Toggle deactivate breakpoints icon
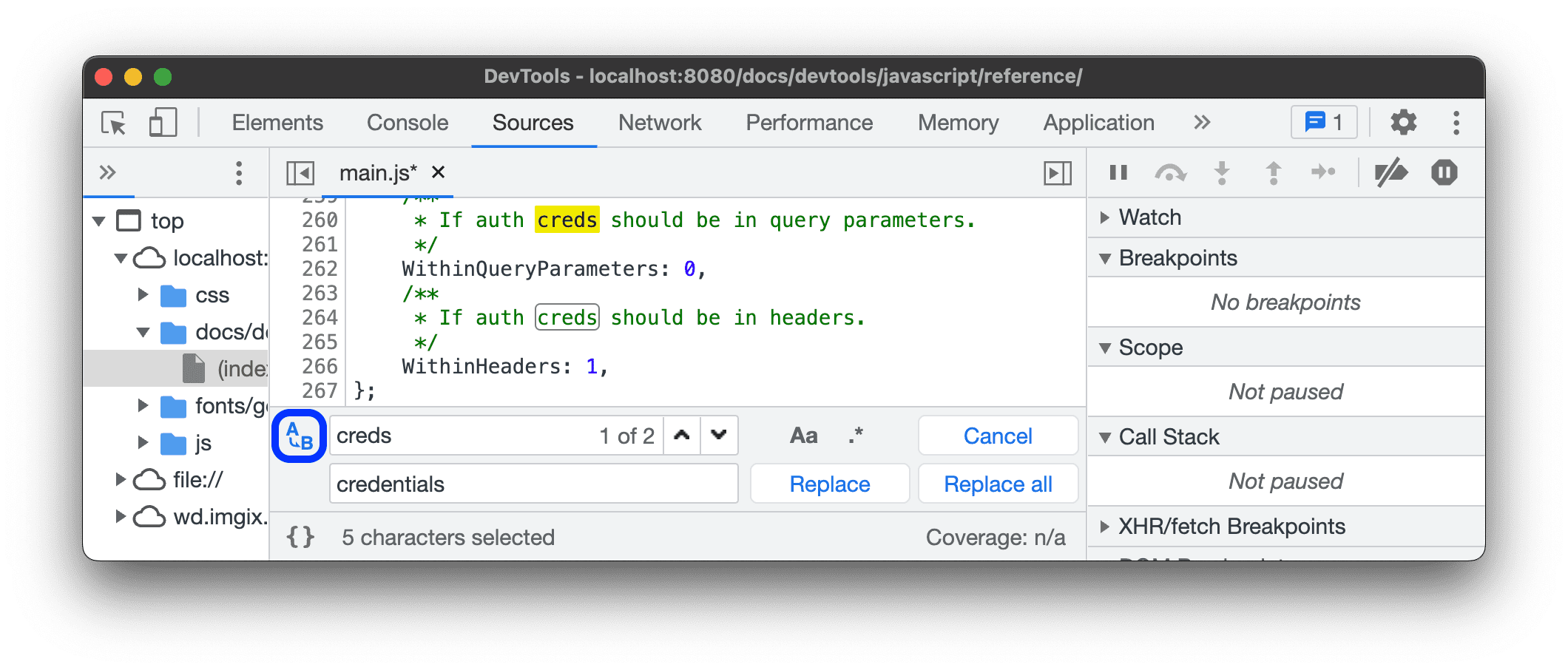The height and width of the screenshot is (670, 1568). tap(1390, 173)
